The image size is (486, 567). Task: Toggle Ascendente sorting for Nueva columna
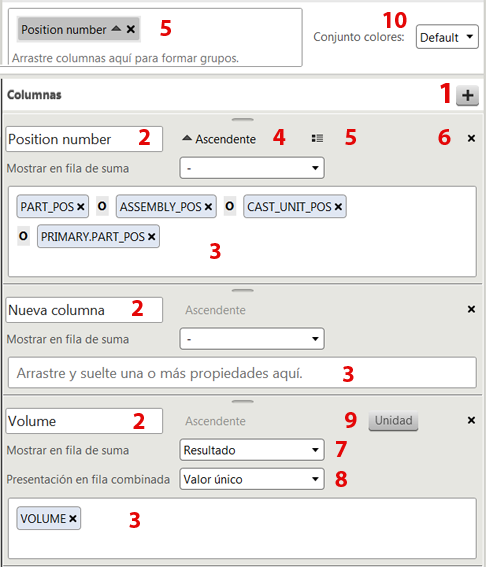[216, 310]
